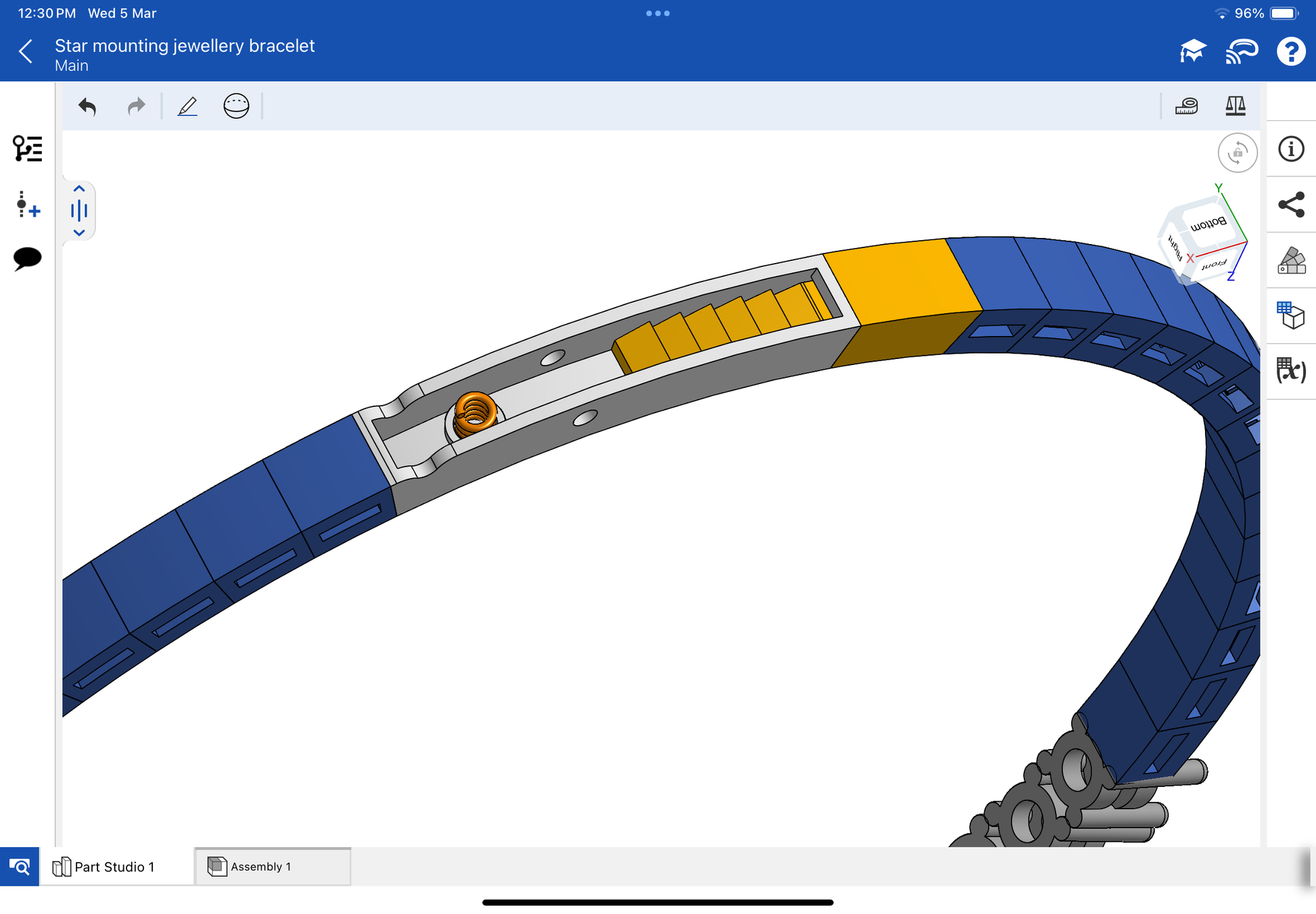Move the rollback bar down
1316x914 pixels.
point(79,233)
